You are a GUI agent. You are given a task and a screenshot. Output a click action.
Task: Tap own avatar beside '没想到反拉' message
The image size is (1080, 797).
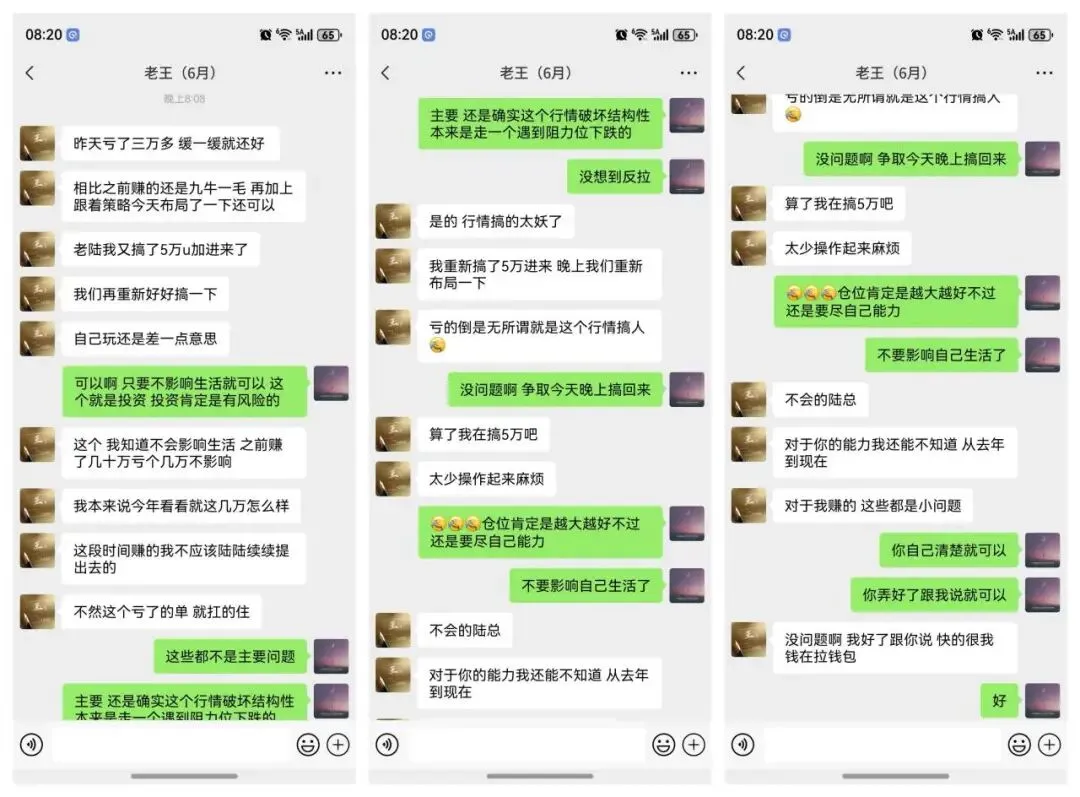687,176
